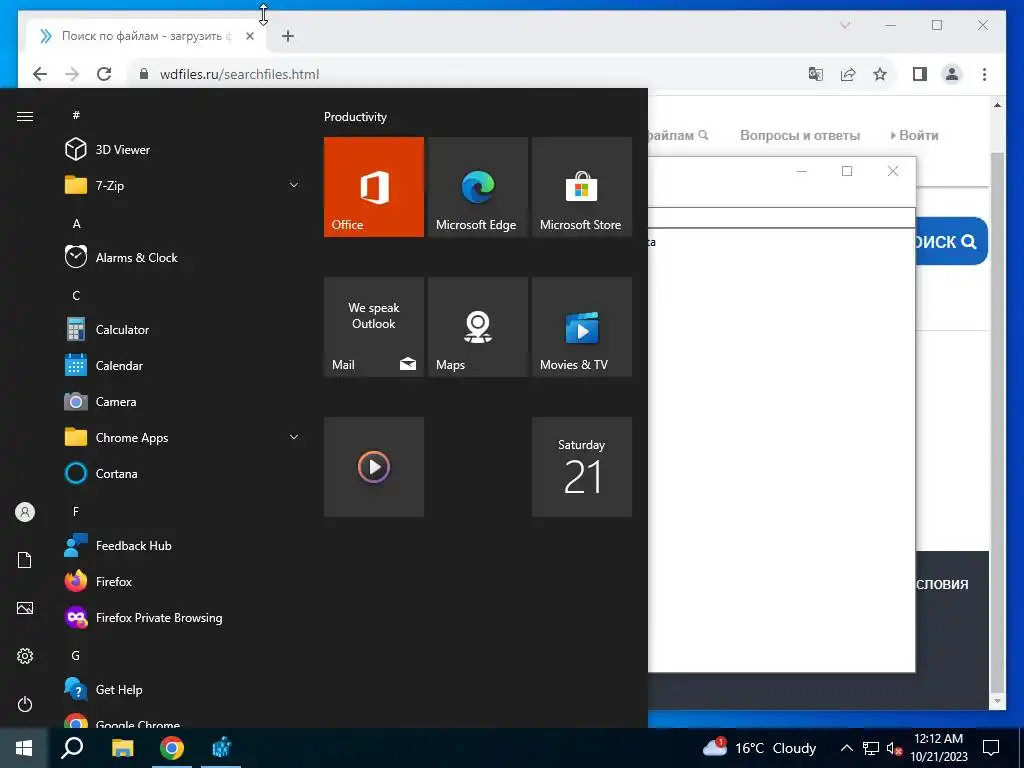Bookmark this page with the star icon
Screen dimensions: 1024x768
880,74
